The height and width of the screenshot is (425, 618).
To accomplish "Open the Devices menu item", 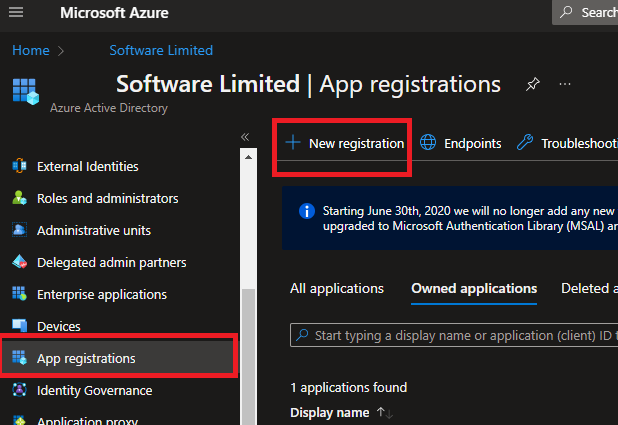I will (58, 327).
